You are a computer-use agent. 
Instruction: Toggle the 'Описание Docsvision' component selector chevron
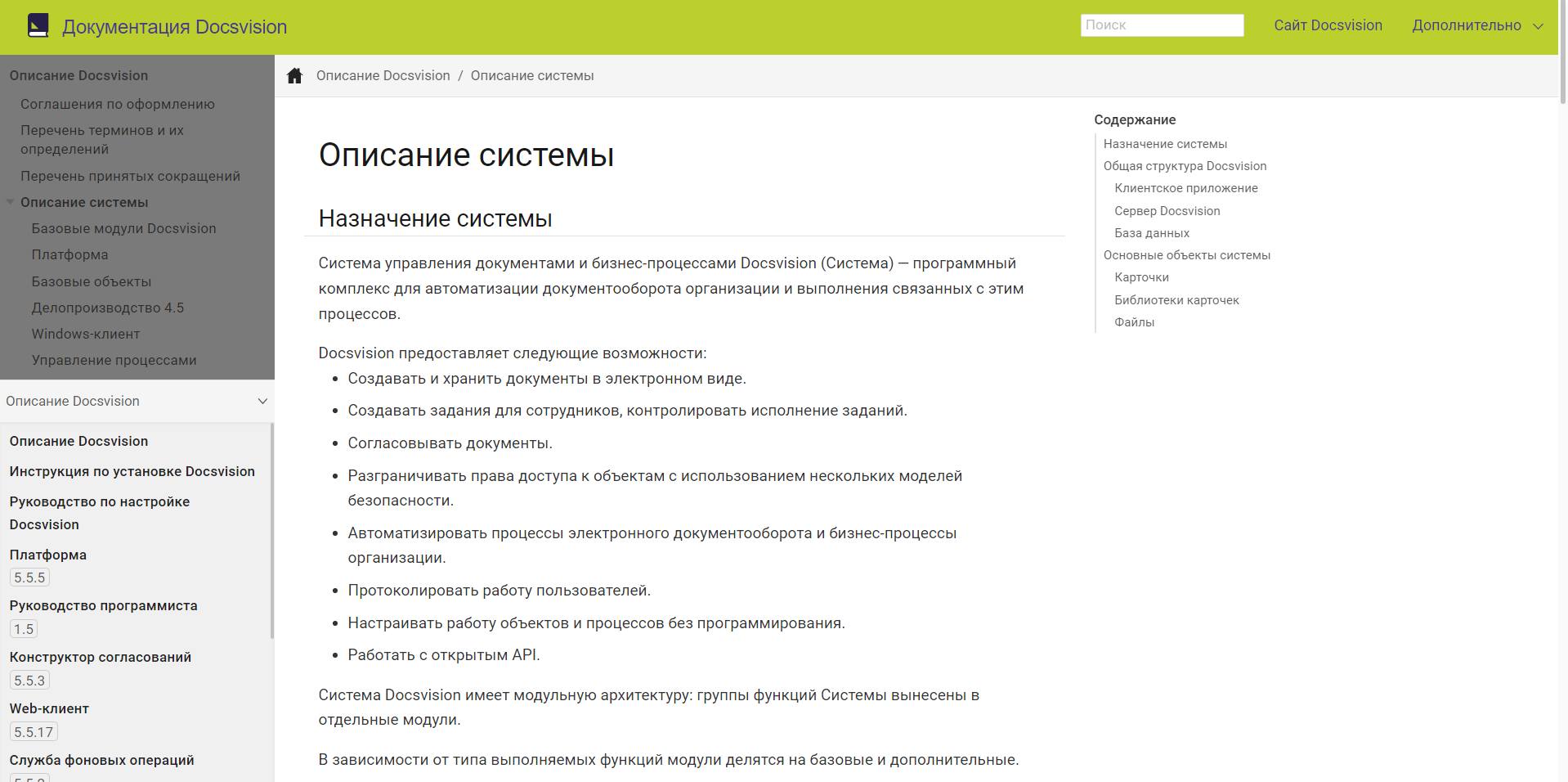(262, 401)
